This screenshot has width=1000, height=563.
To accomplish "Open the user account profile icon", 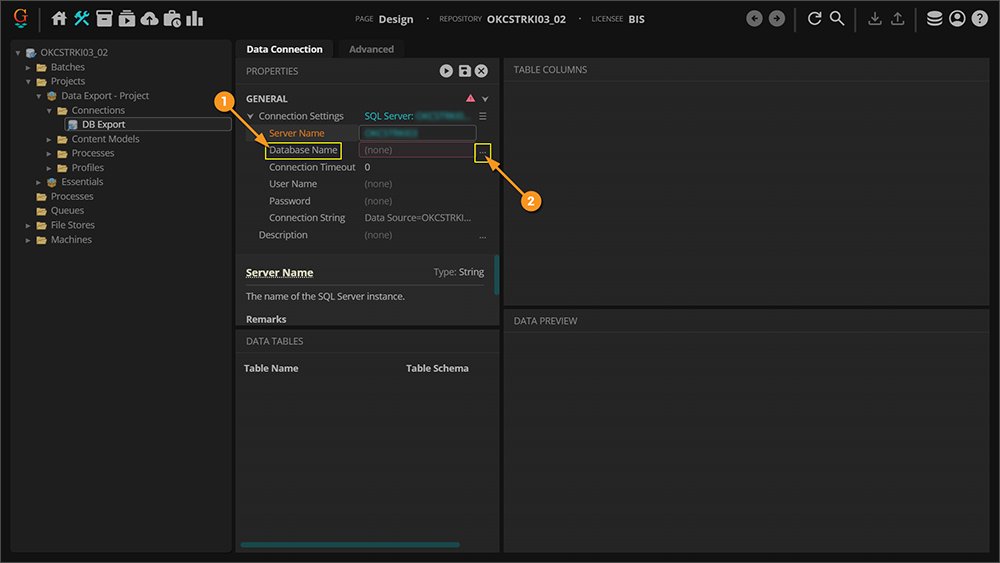I will click(x=957, y=19).
